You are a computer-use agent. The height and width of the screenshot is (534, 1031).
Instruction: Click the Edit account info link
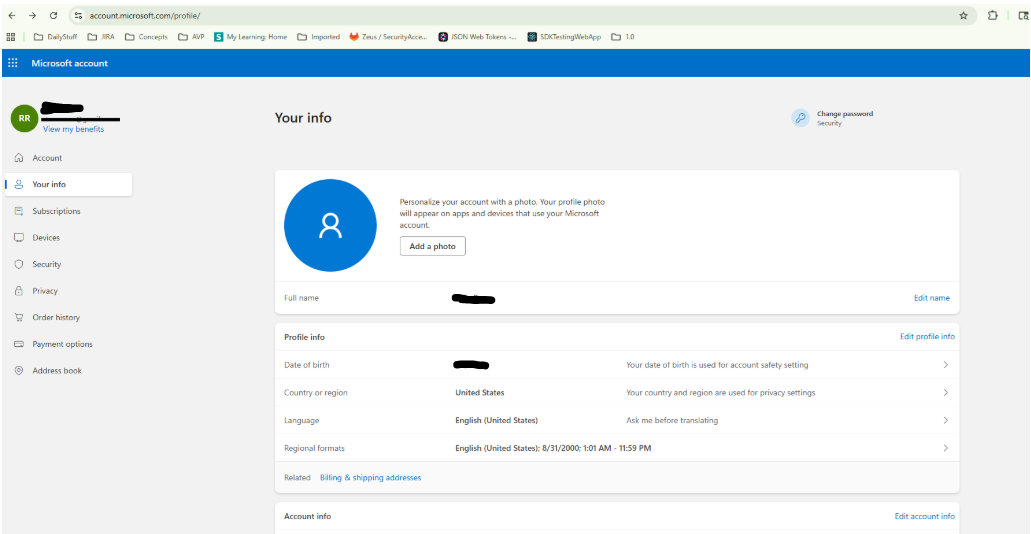(924, 516)
